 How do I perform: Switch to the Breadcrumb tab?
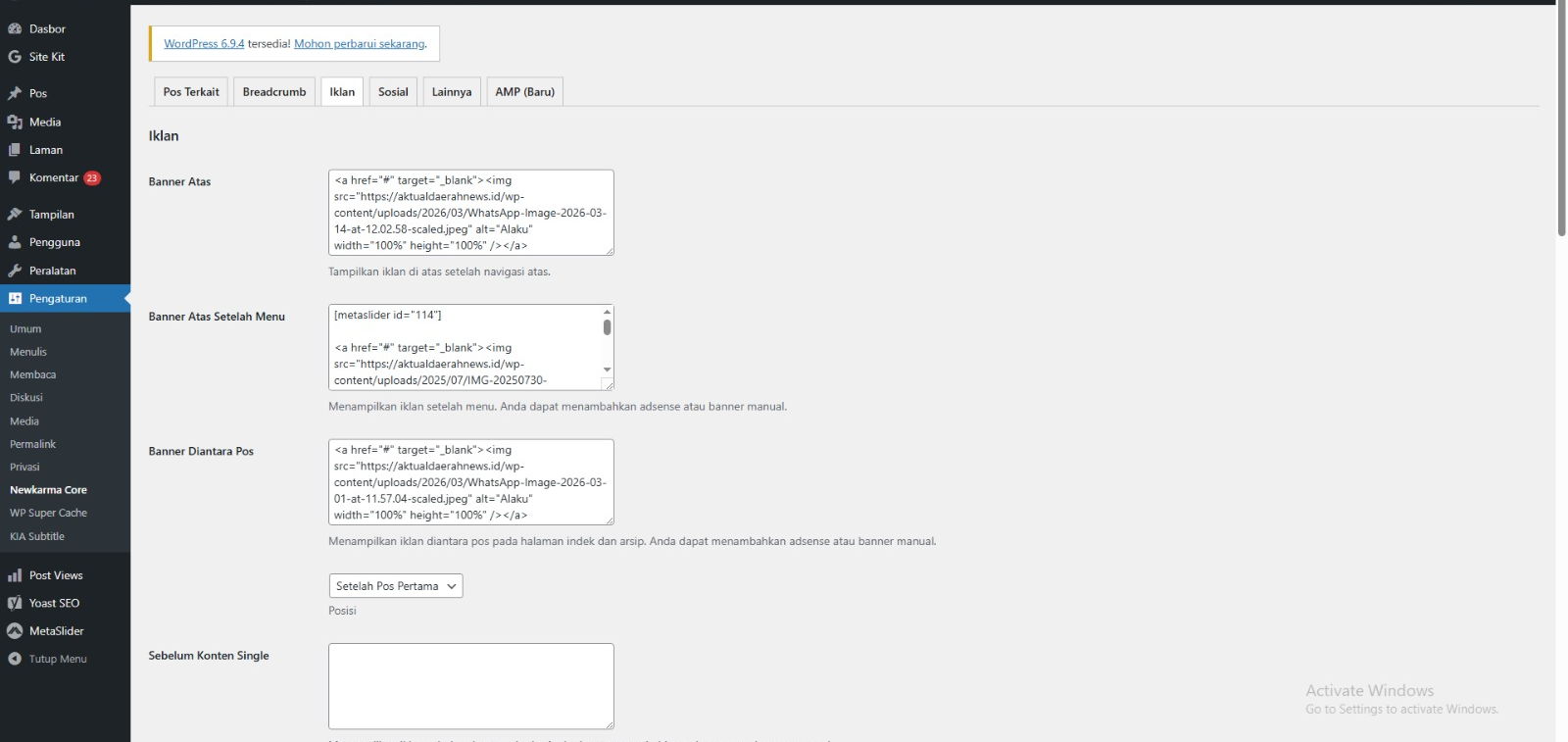[274, 92]
